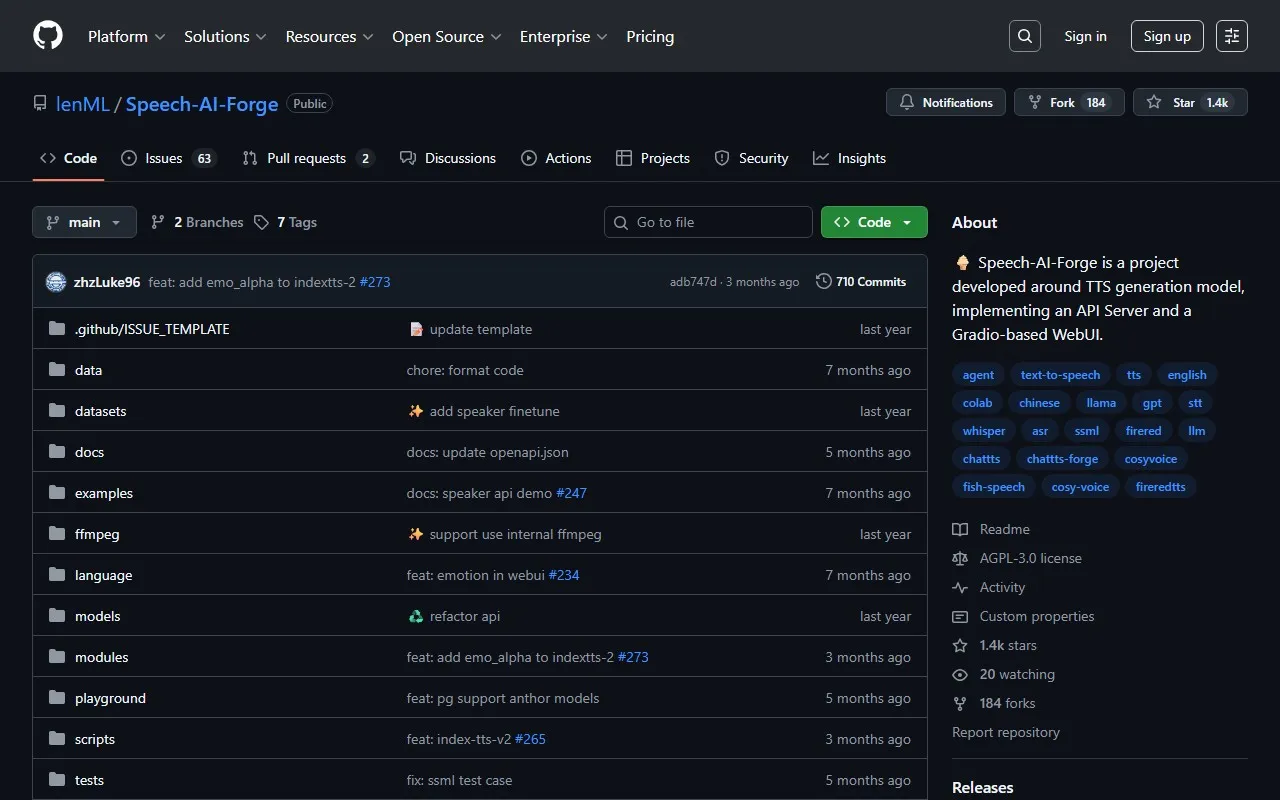Click the GitHub logo icon

point(47,36)
